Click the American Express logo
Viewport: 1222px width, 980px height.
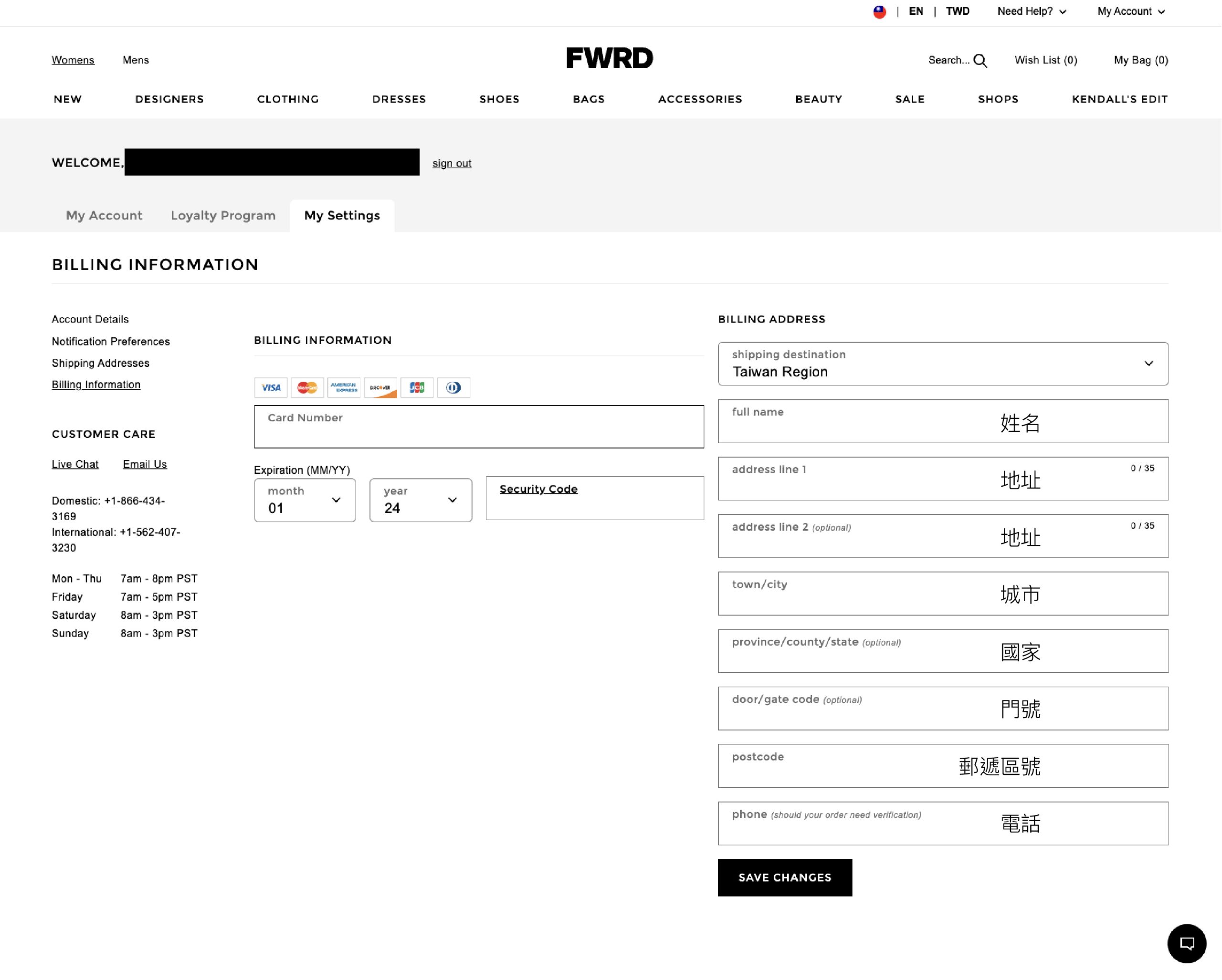pos(344,387)
